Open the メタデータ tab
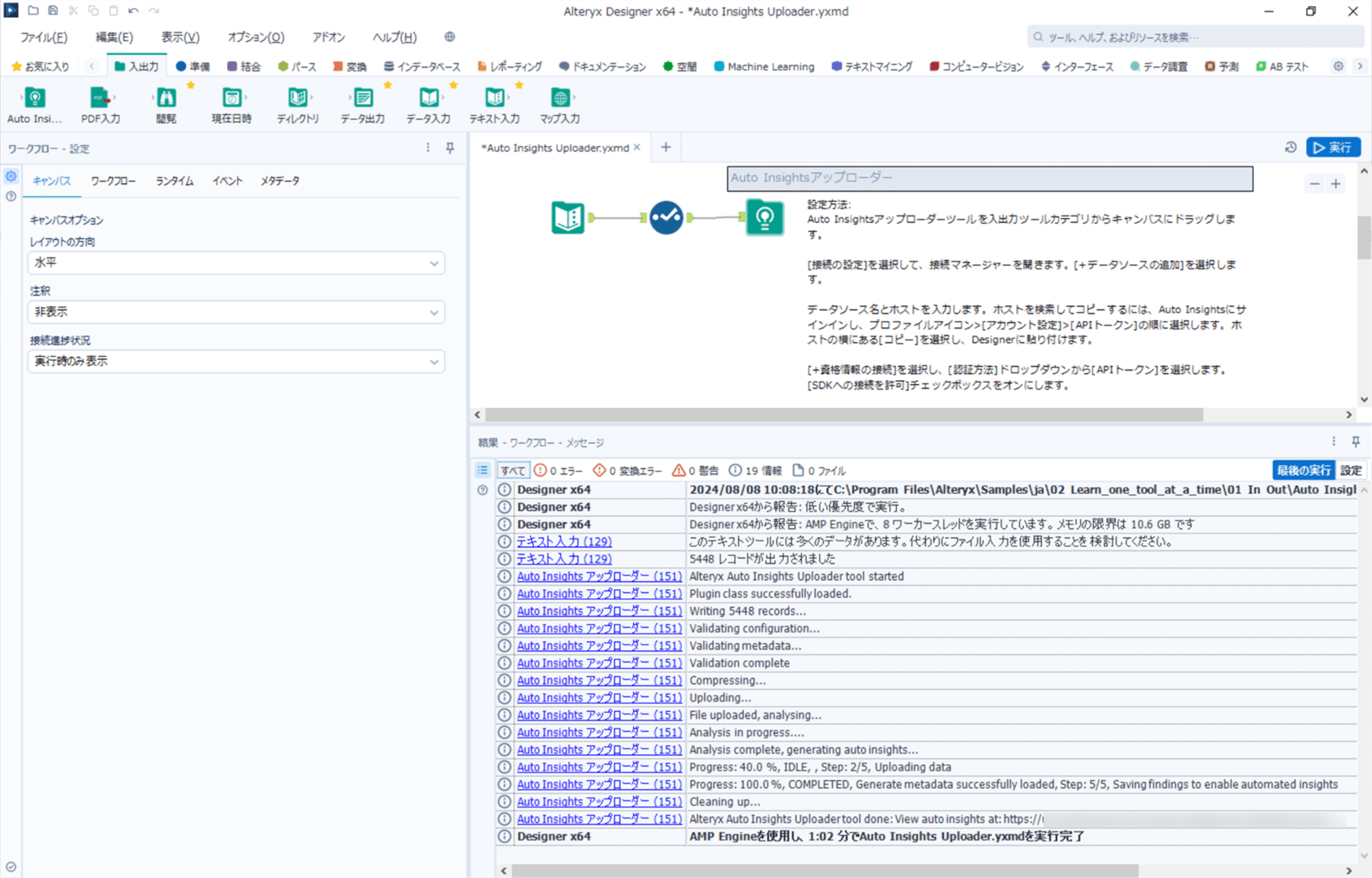This screenshot has width=1372, height=878. [x=280, y=181]
